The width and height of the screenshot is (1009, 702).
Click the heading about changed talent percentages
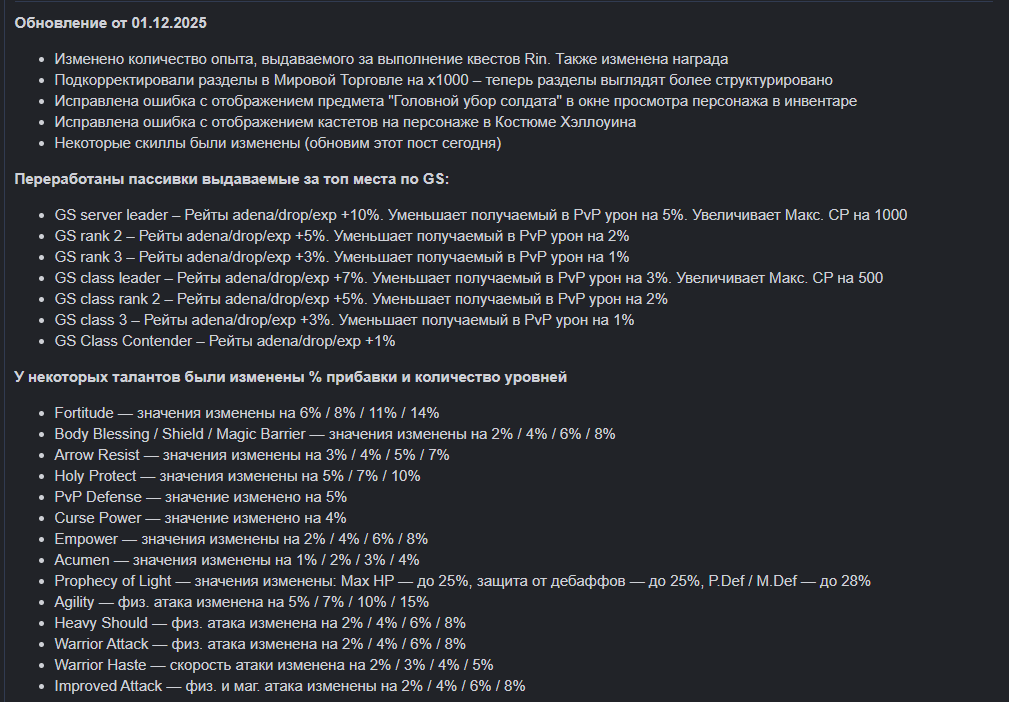[x=290, y=377]
